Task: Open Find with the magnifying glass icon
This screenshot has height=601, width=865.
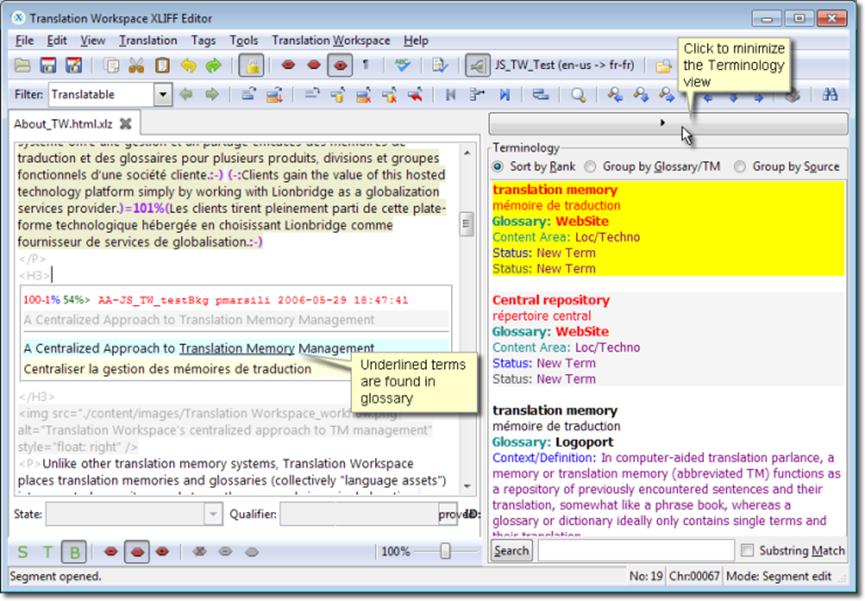Action: (579, 94)
